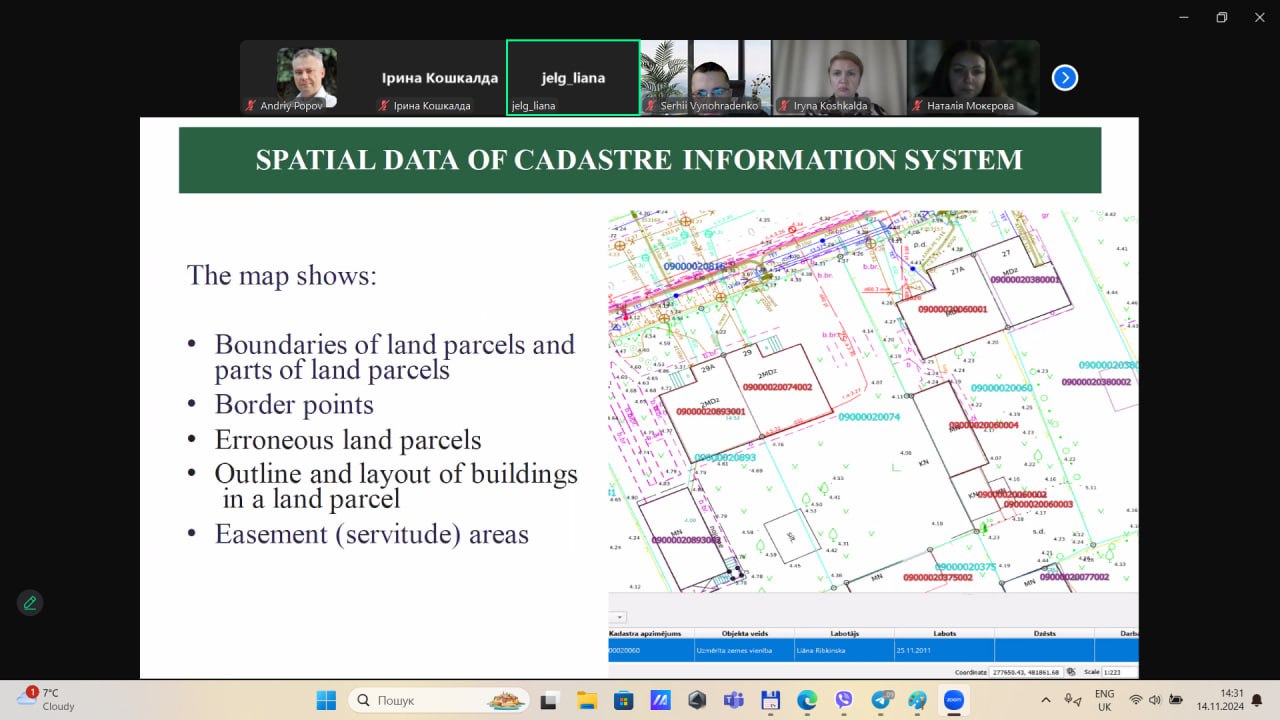Screen dimensions: 1280x720
Task: Open Microsoft Teams from the taskbar
Action: click(734, 700)
